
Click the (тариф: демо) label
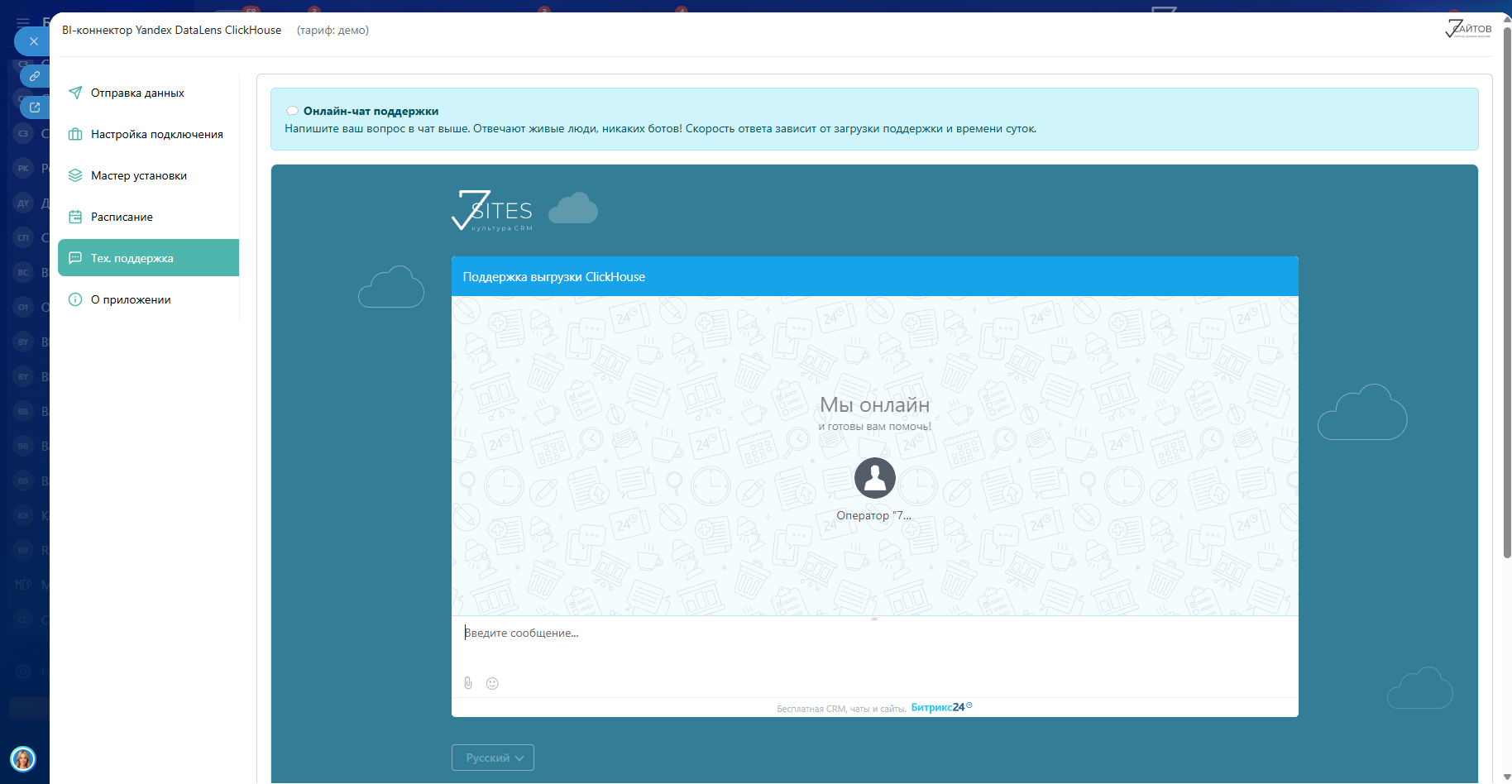pyautogui.click(x=333, y=31)
